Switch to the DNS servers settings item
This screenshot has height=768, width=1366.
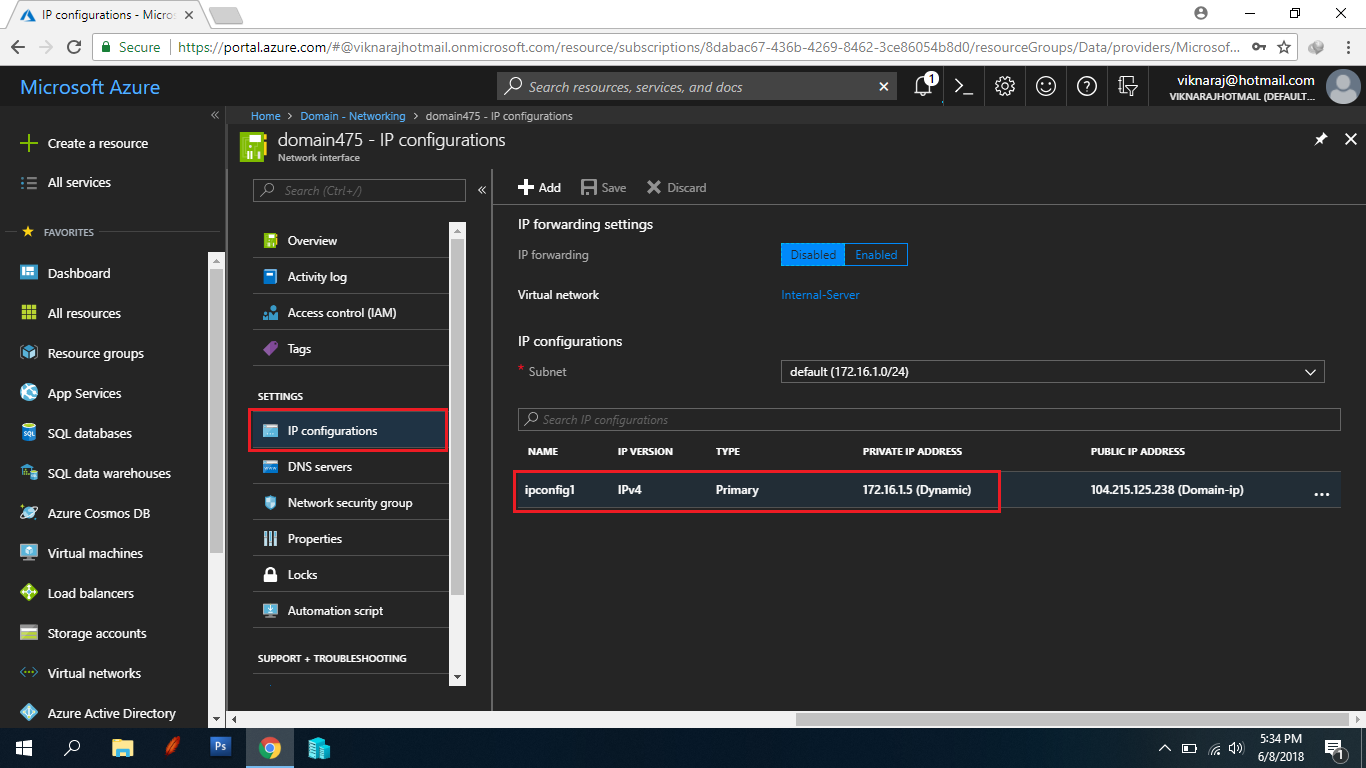click(321, 466)
